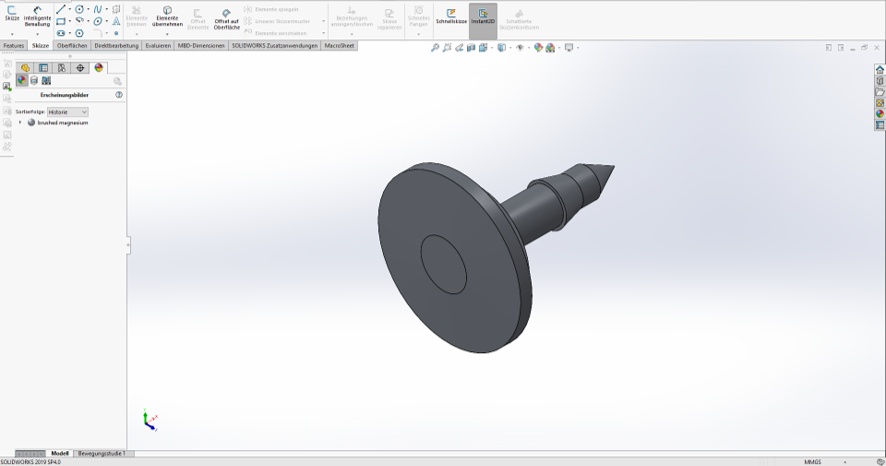
Task: Open Design Library tab in task pane
Action: (x=880, y=81)
